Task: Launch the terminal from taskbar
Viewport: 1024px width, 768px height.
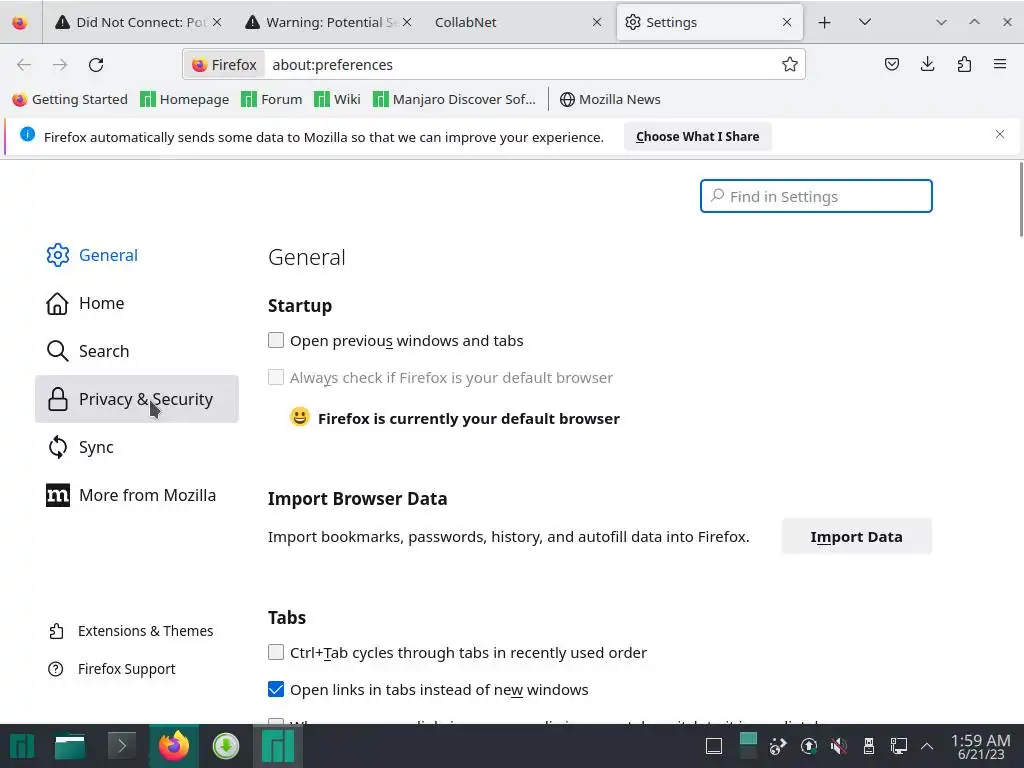Action: click(121, 746)
